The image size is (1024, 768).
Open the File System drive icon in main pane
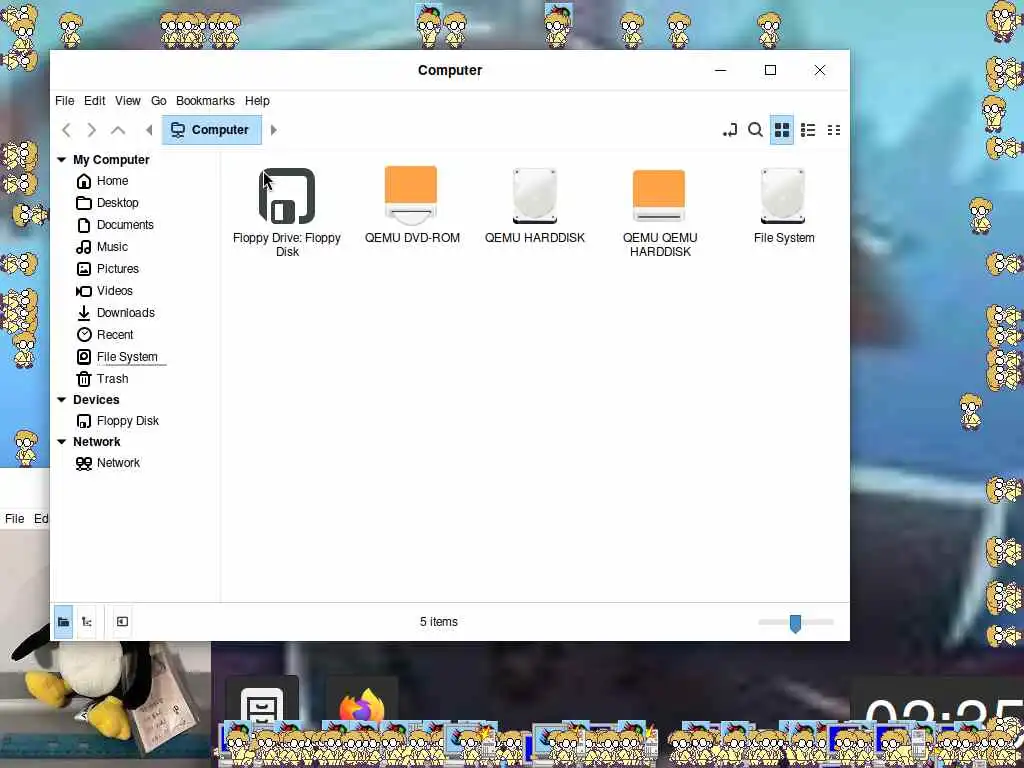783,196
